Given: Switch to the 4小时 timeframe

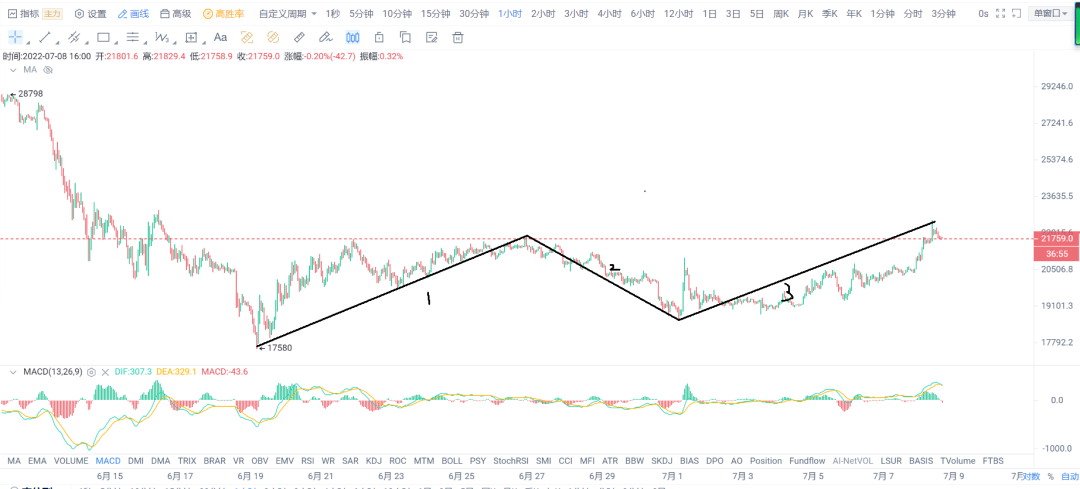Looking at the screenshot, I should (x=609, y=14).
